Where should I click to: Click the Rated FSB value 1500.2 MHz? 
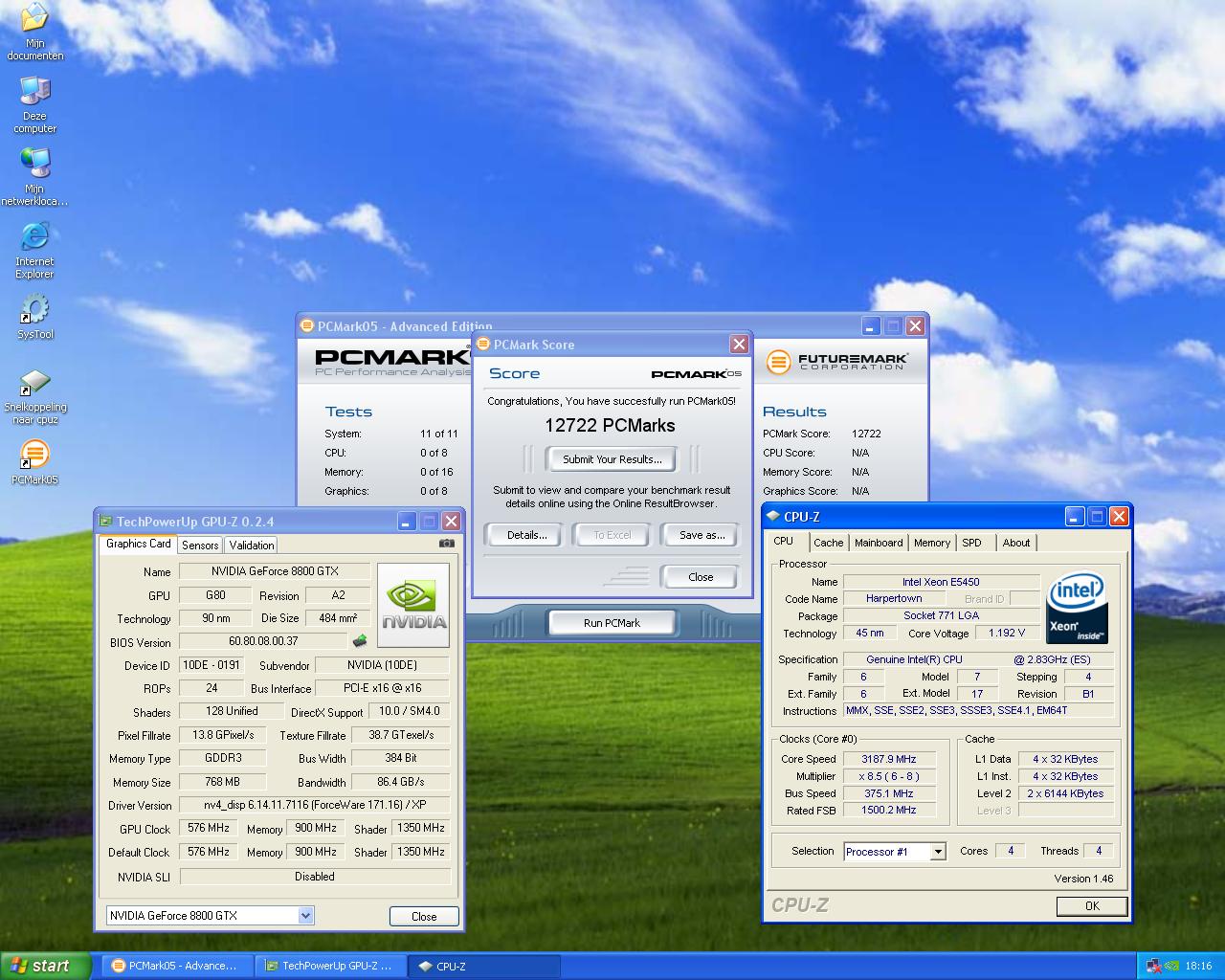click(889, 810)
